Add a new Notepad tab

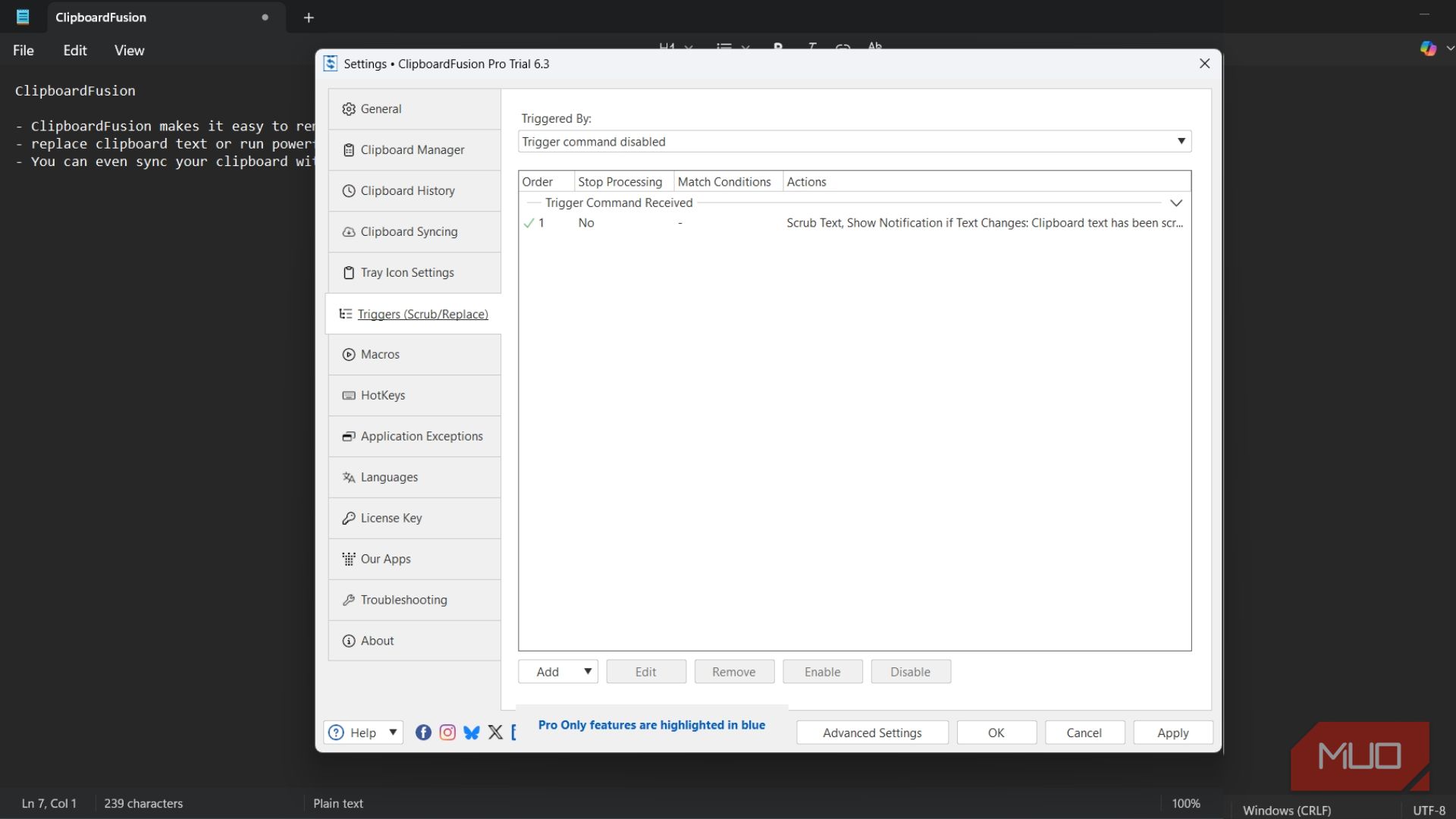pyautogui.click(x=309, y=17)
